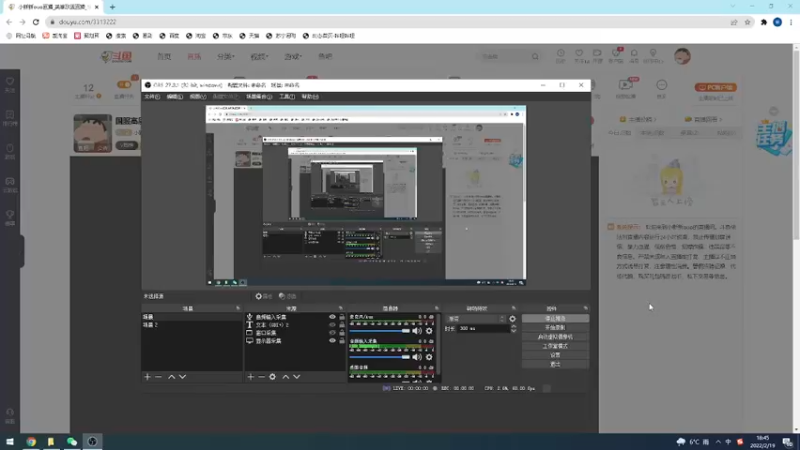Click the Douyu search input box

point(503,57)
